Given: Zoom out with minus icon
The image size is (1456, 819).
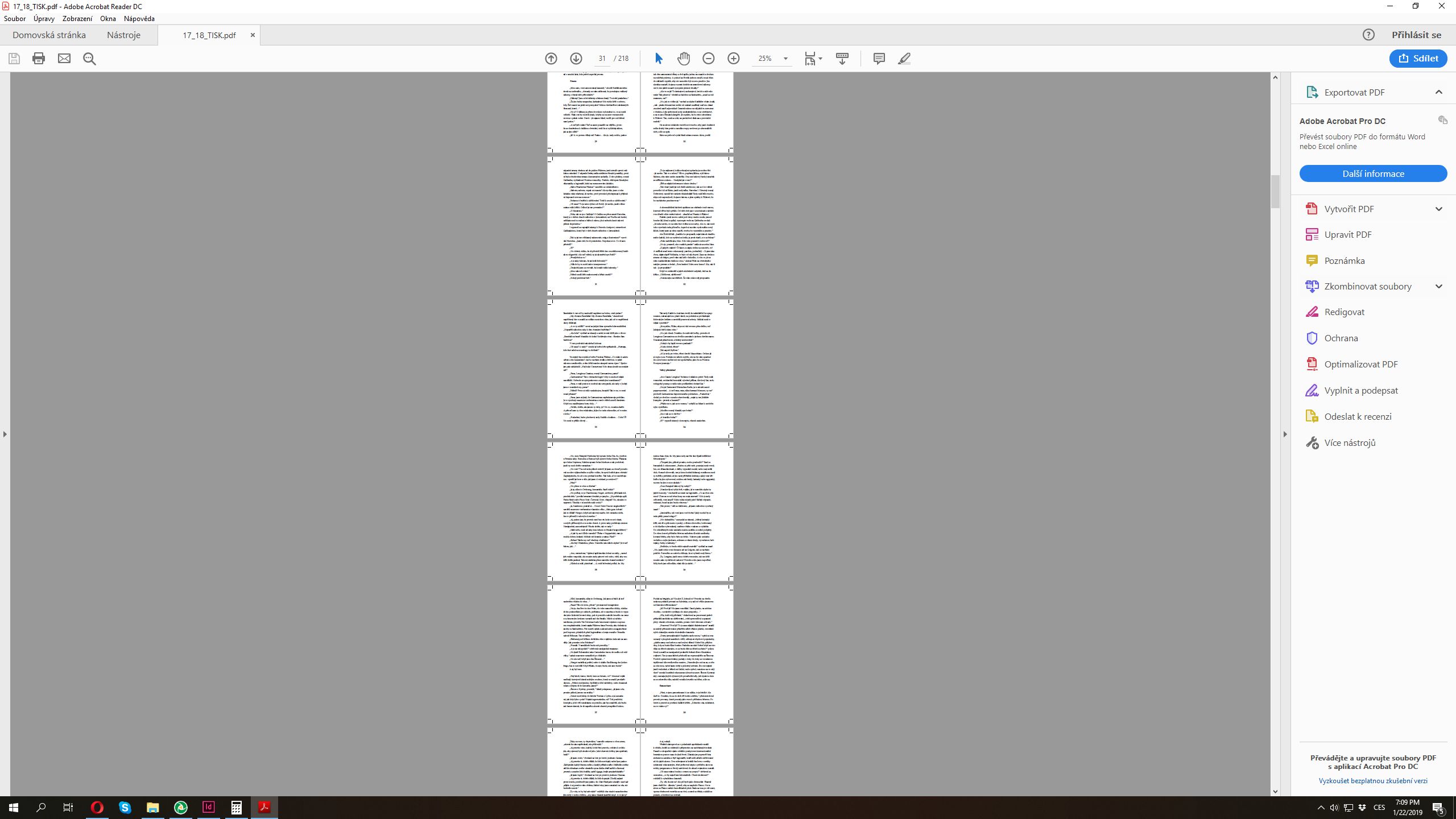Looking at the screenshot, I should click(x=709, y=59).
